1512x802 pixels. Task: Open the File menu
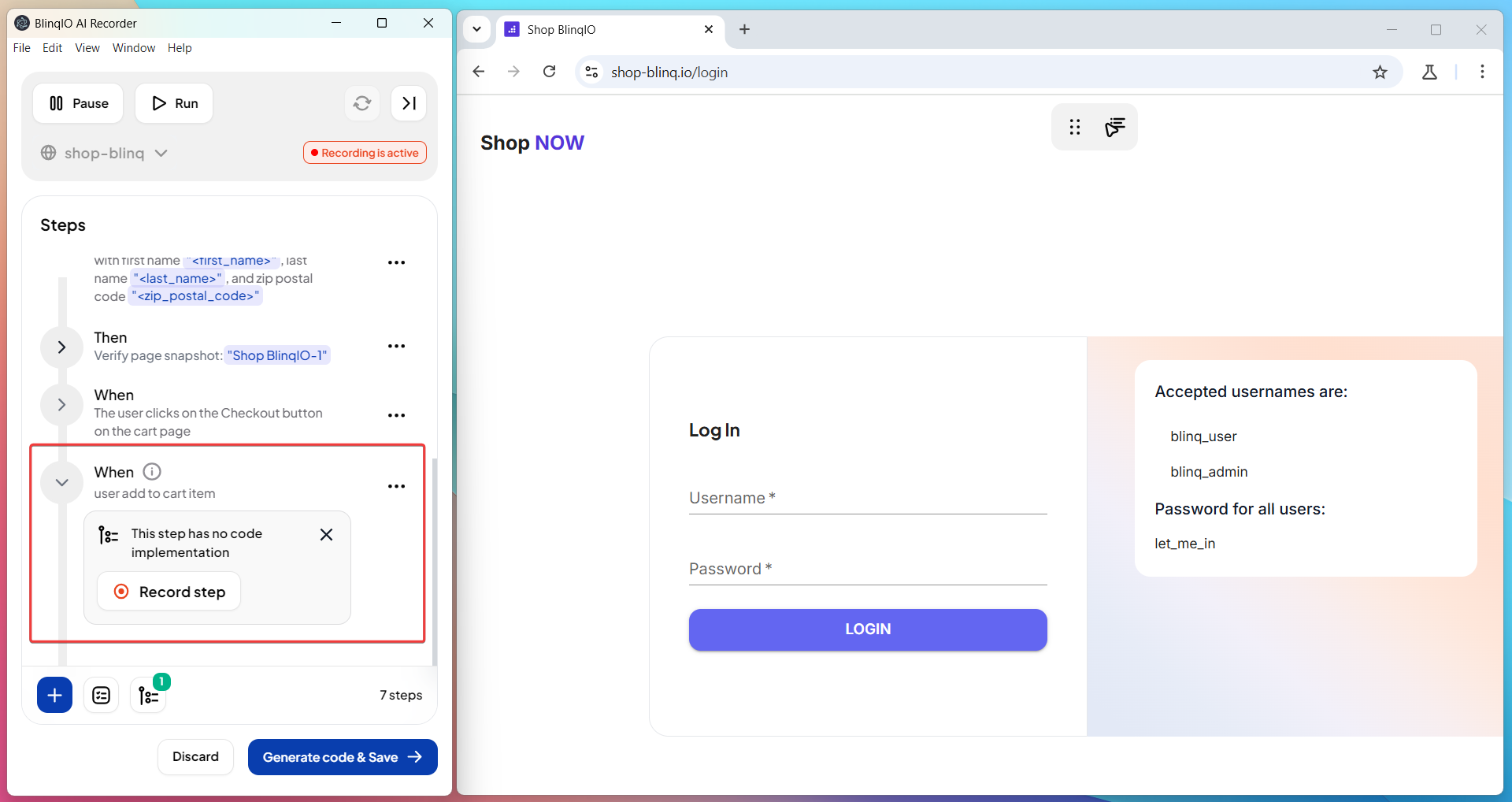22,48
